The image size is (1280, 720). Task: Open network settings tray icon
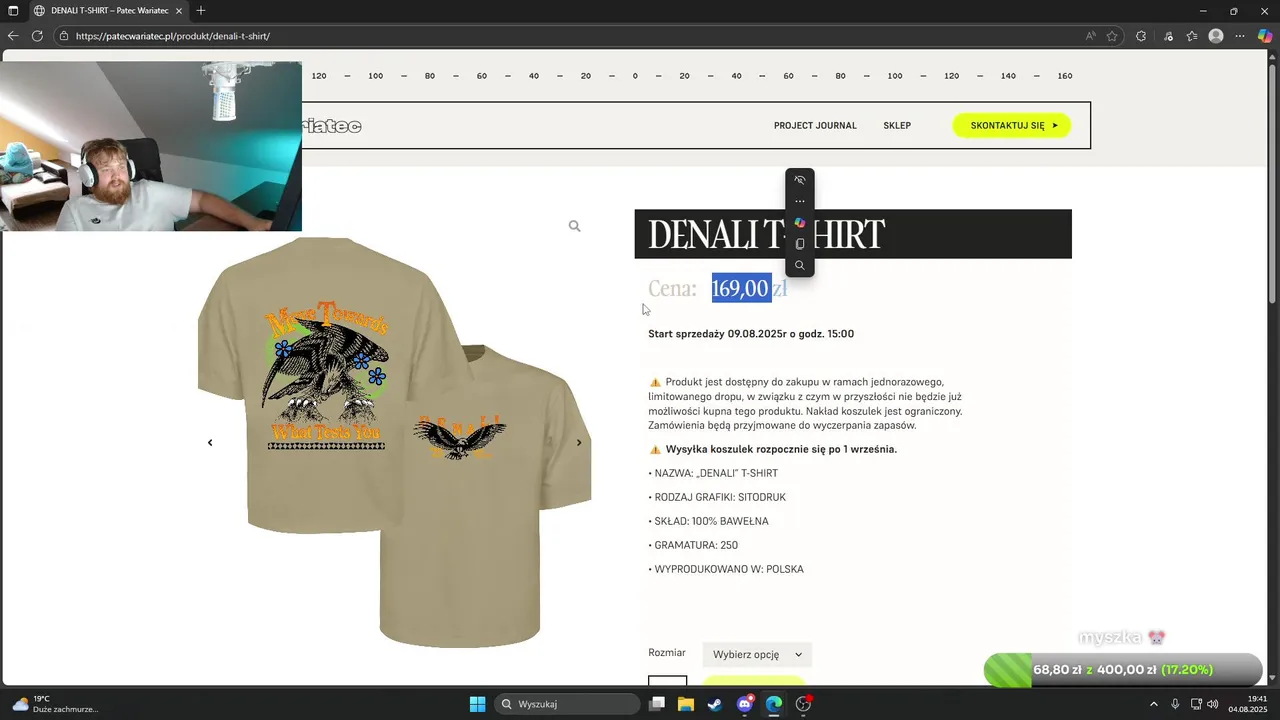1196,704
